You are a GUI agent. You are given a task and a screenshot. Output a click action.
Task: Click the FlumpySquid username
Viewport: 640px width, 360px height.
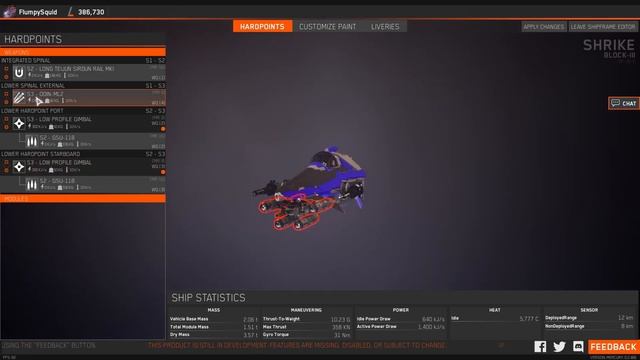click(x=38, y=12)
